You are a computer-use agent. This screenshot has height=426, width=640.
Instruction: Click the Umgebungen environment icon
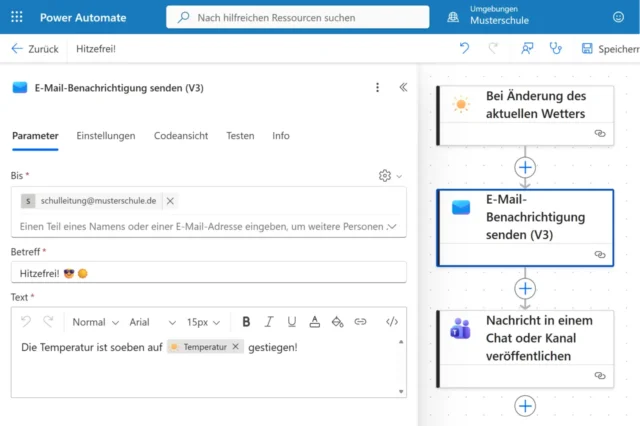pos(453,17)
